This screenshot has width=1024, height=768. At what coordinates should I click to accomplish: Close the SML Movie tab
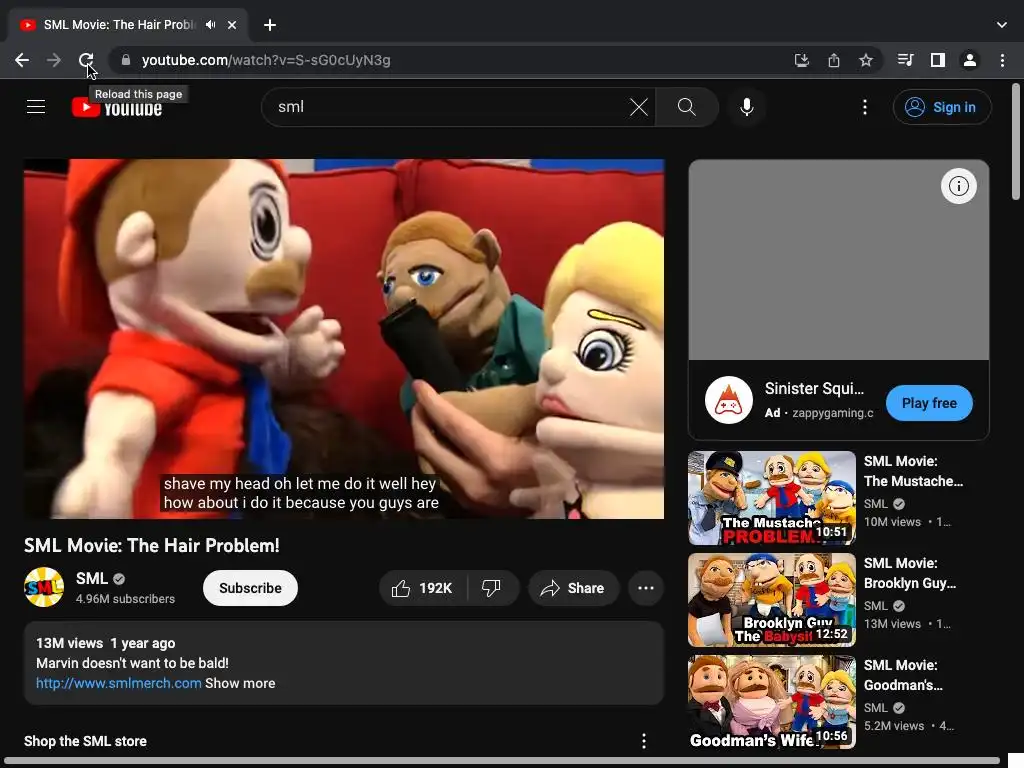click(x=232, y=25)
